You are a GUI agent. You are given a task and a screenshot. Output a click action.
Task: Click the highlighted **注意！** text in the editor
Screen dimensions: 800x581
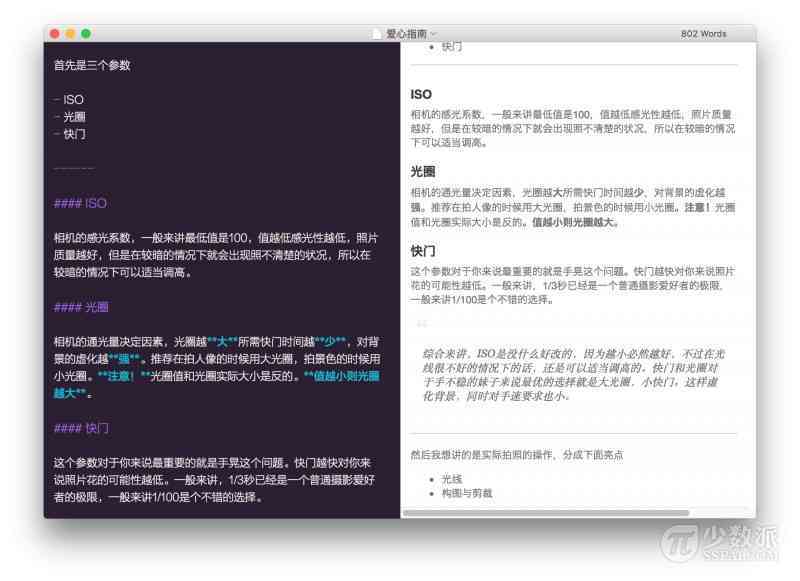pyautogui.click(x=123, y=376)
